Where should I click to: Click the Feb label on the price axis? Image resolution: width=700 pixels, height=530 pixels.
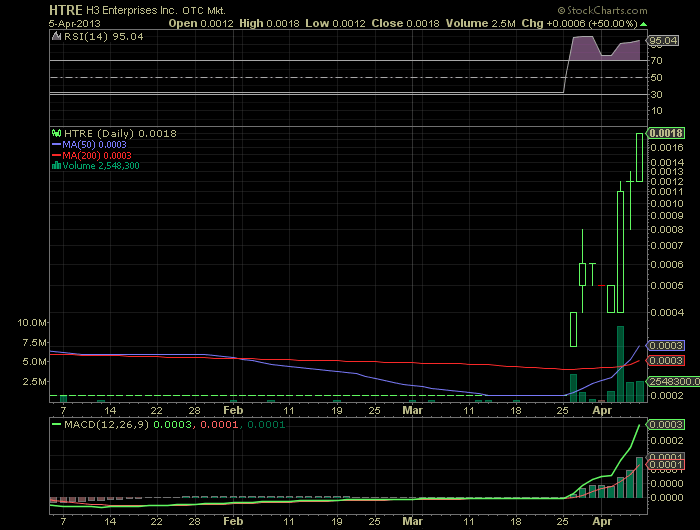click(233, 410)
